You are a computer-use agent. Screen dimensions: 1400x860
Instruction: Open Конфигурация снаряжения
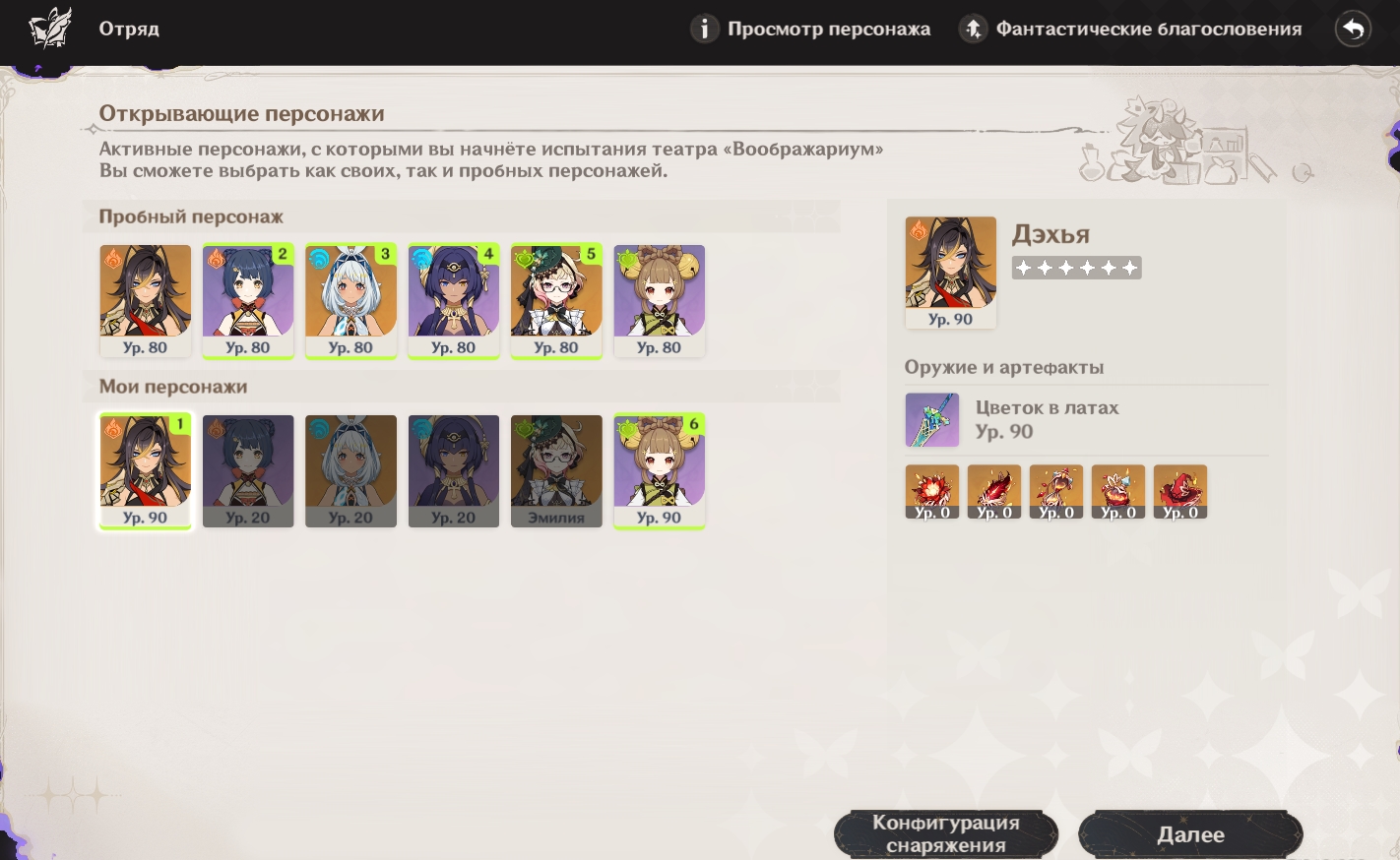click(x=946, y=834)
